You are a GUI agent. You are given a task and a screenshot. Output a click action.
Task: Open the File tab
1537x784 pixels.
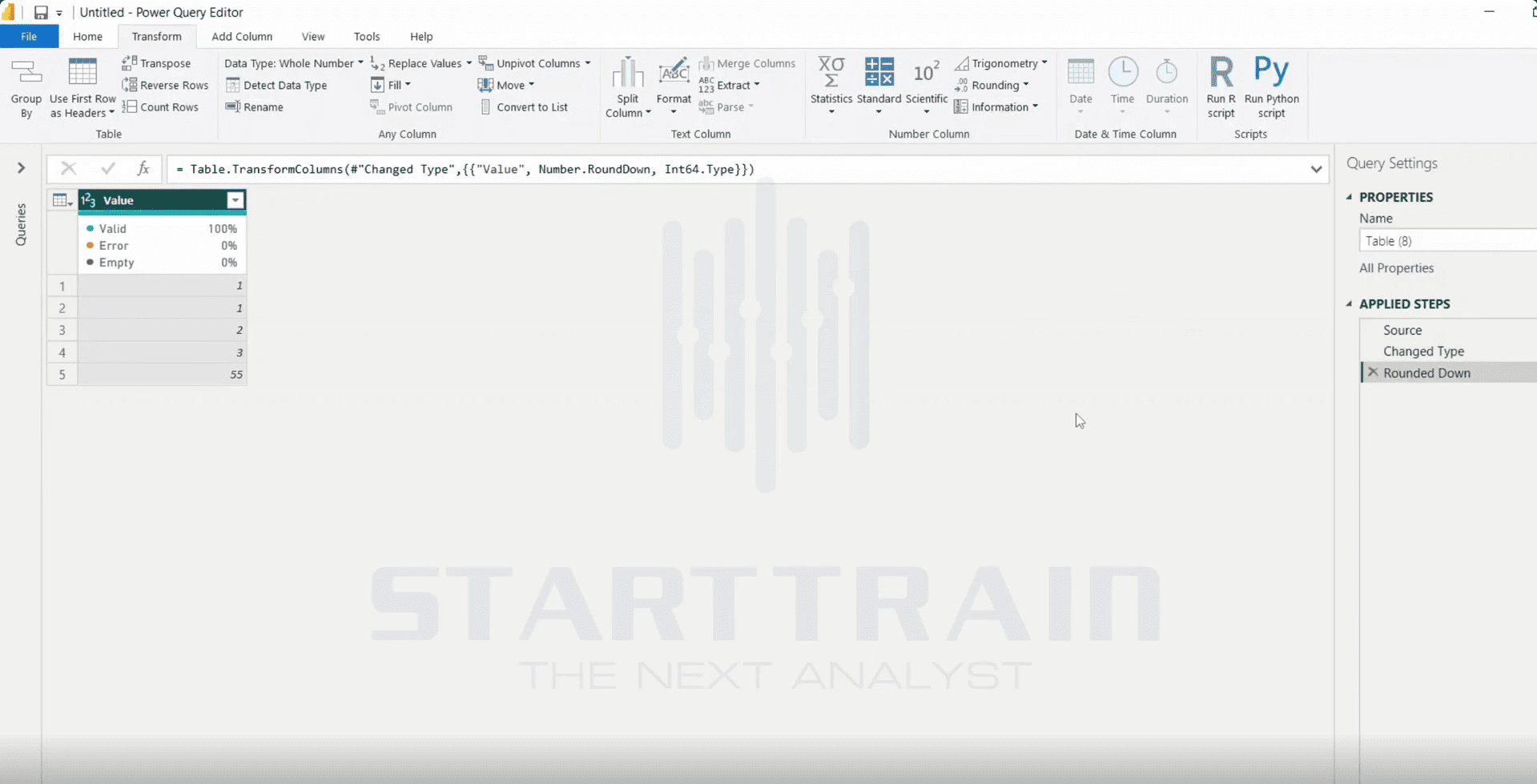(x=29, y=36)
